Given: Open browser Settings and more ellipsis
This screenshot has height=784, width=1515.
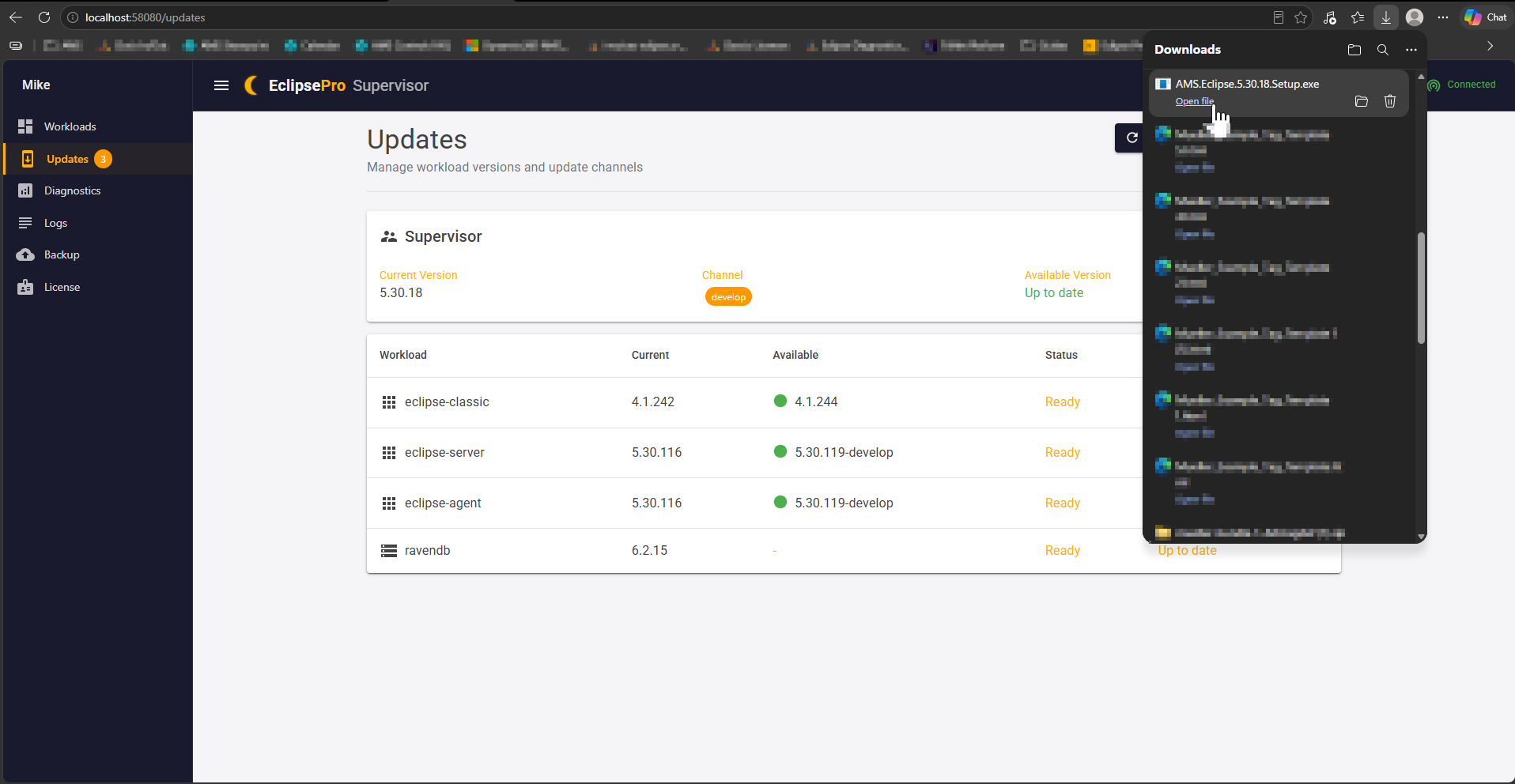Looking at the screenshot, I should pos(1443,17).
